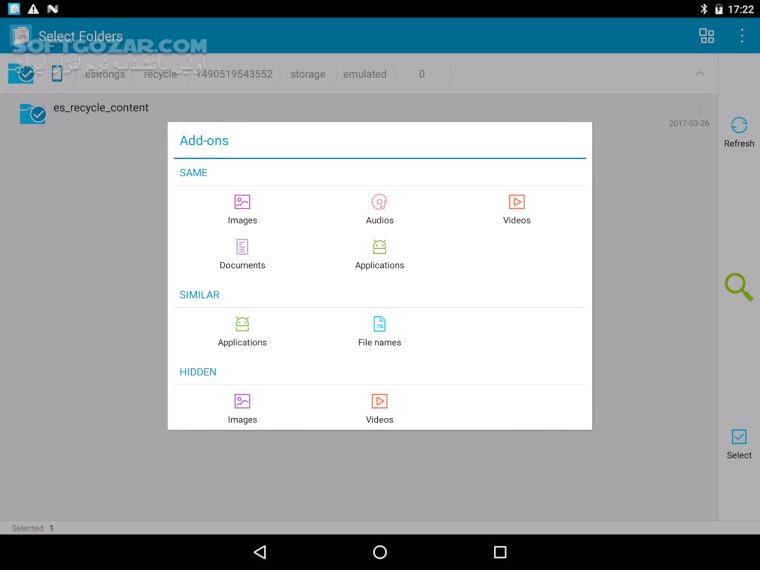This screenshot has height=570, width=760.
Task: Open Images under SAME section
Action: pos(242,209)
